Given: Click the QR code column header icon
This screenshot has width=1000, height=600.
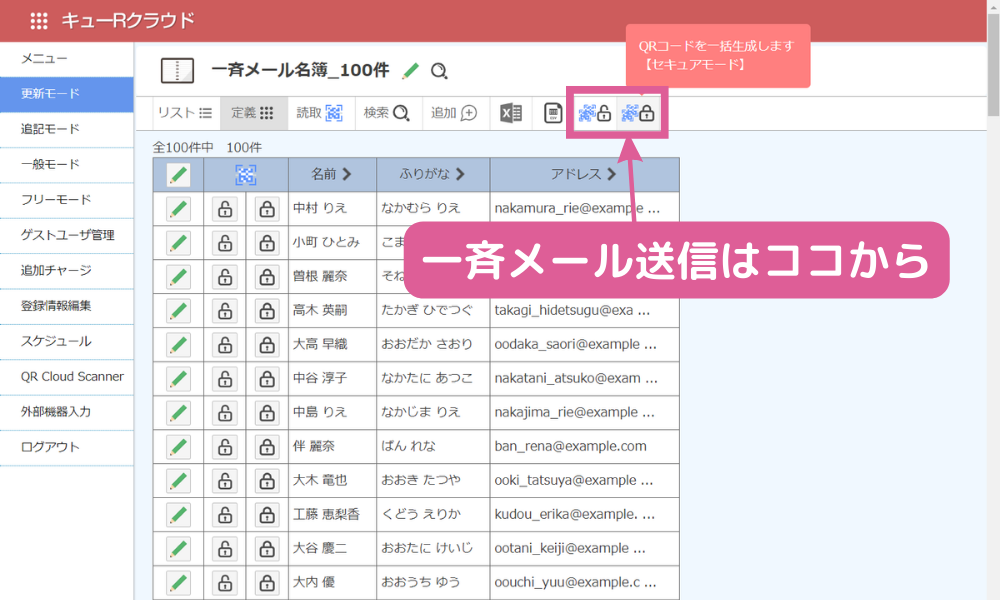Looking at the screenshot, I should [246, 175].
